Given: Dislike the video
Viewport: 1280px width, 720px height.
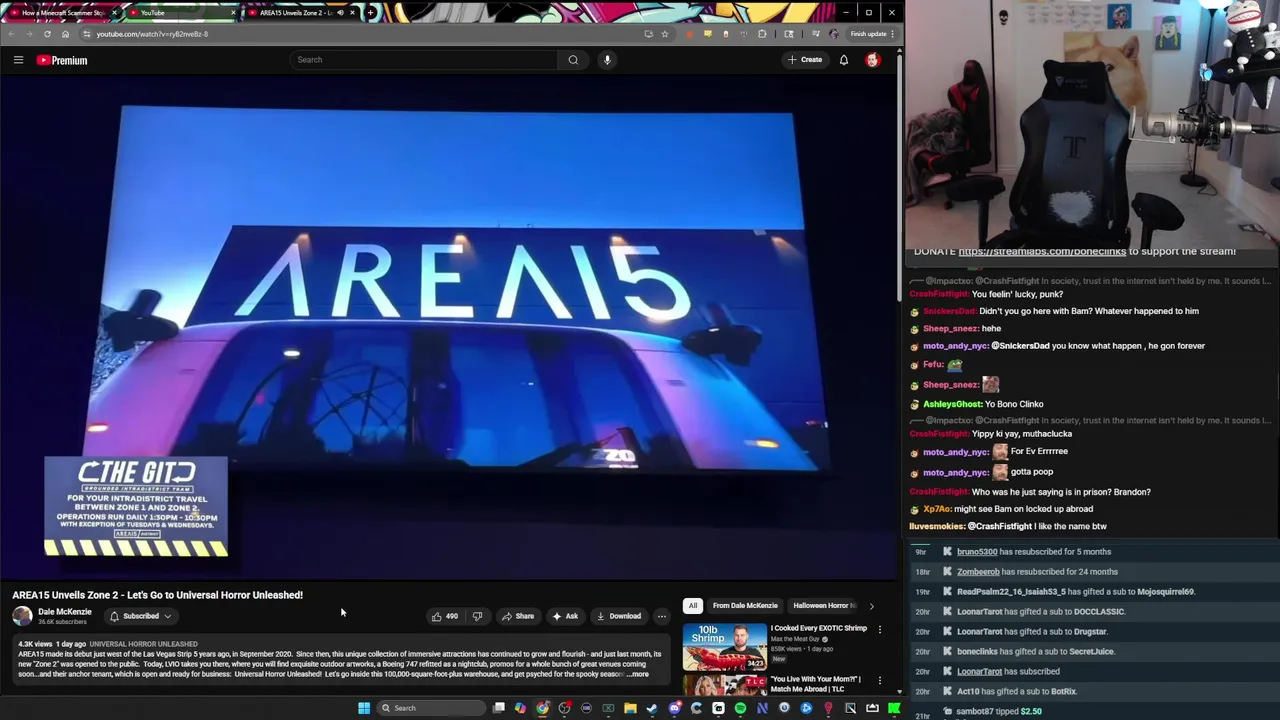Looking at the screenshot, I should click(x=477, y=616).
